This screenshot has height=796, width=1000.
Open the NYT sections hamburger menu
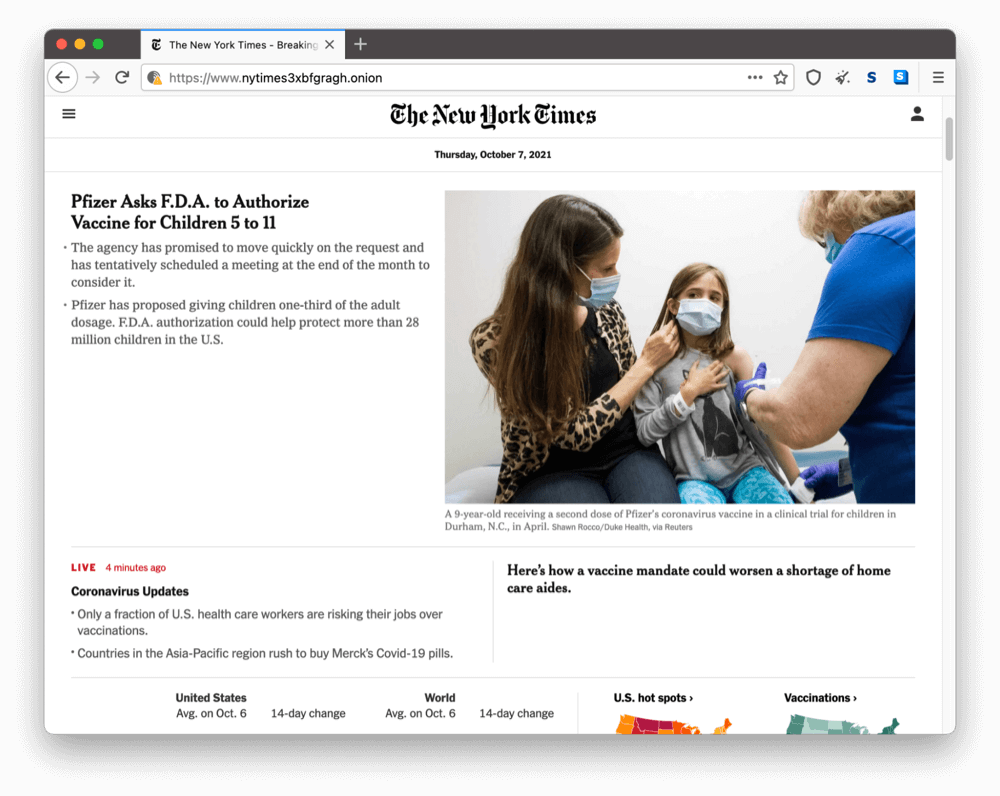point(68,114)
